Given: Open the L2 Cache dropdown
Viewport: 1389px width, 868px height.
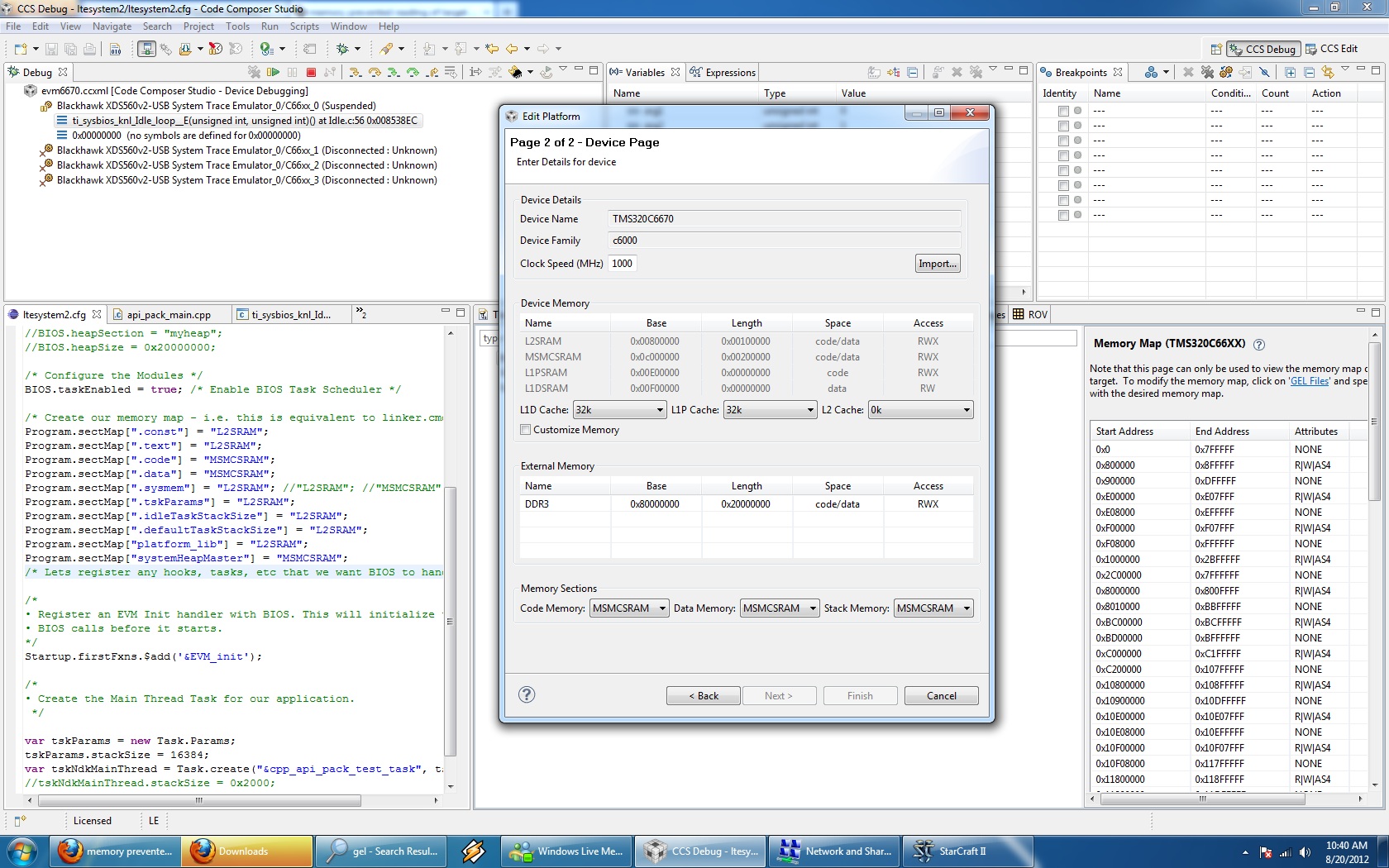Looking at the screenshot, I should click(921, 410).
